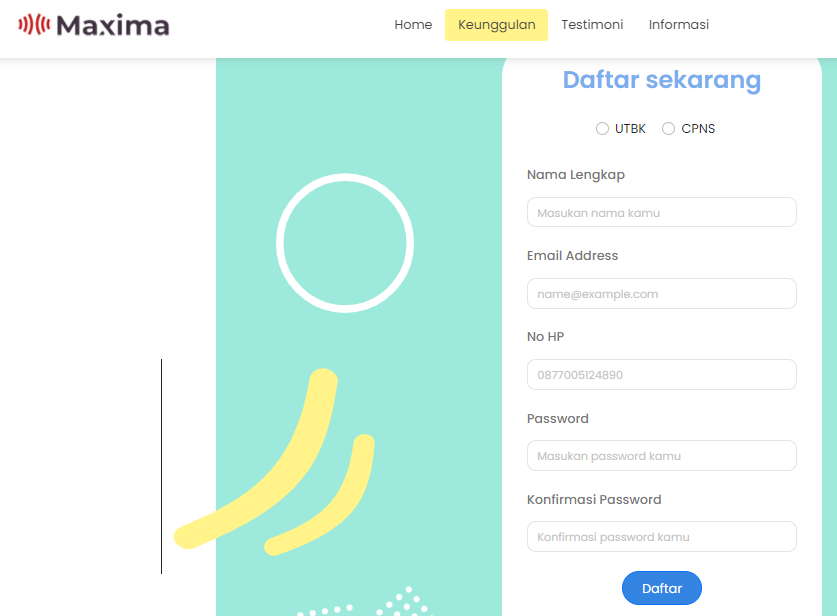Navigate to the Informasi menu item

(x=678, y=25)
